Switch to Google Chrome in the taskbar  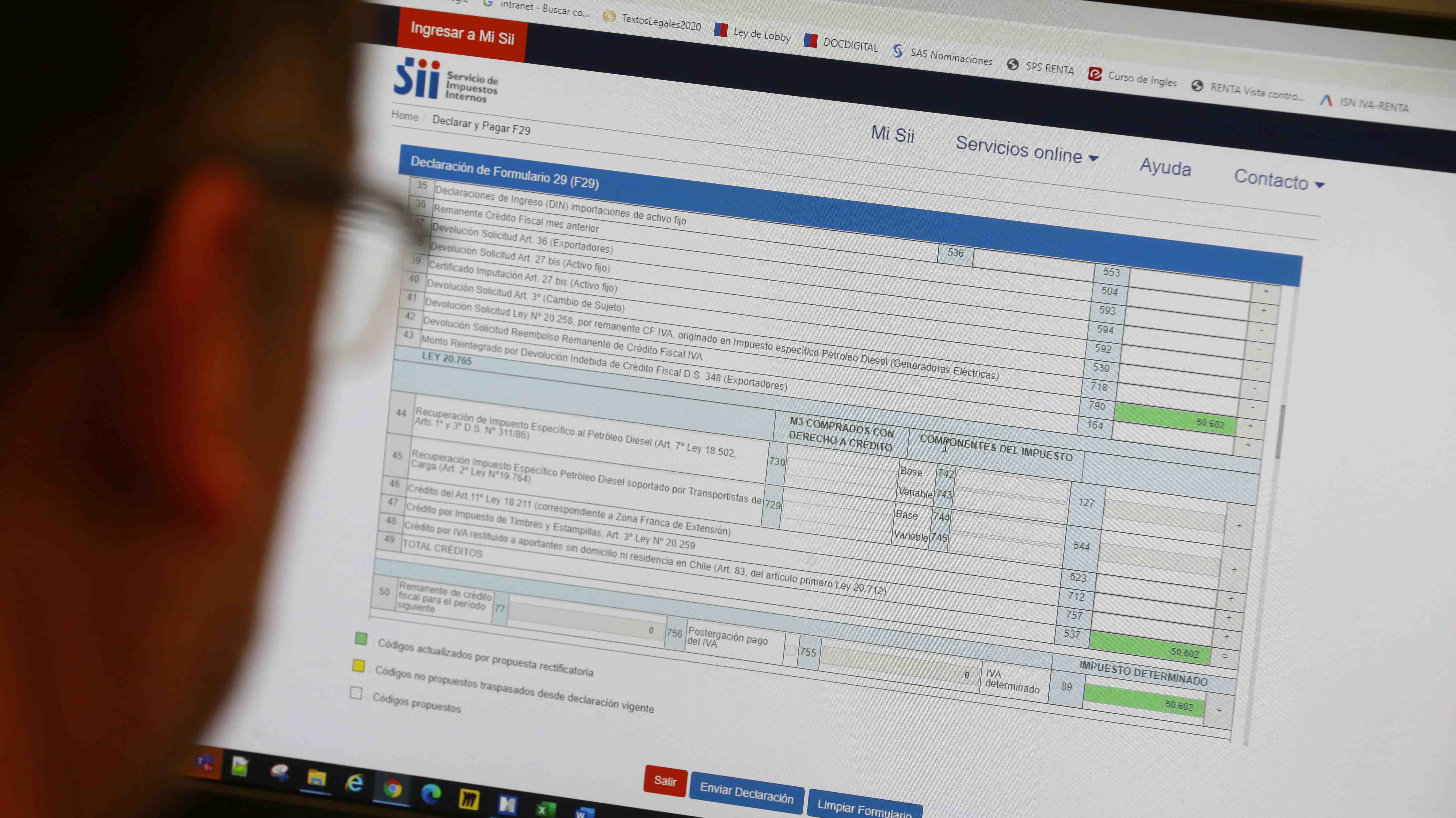pos(392,789)
